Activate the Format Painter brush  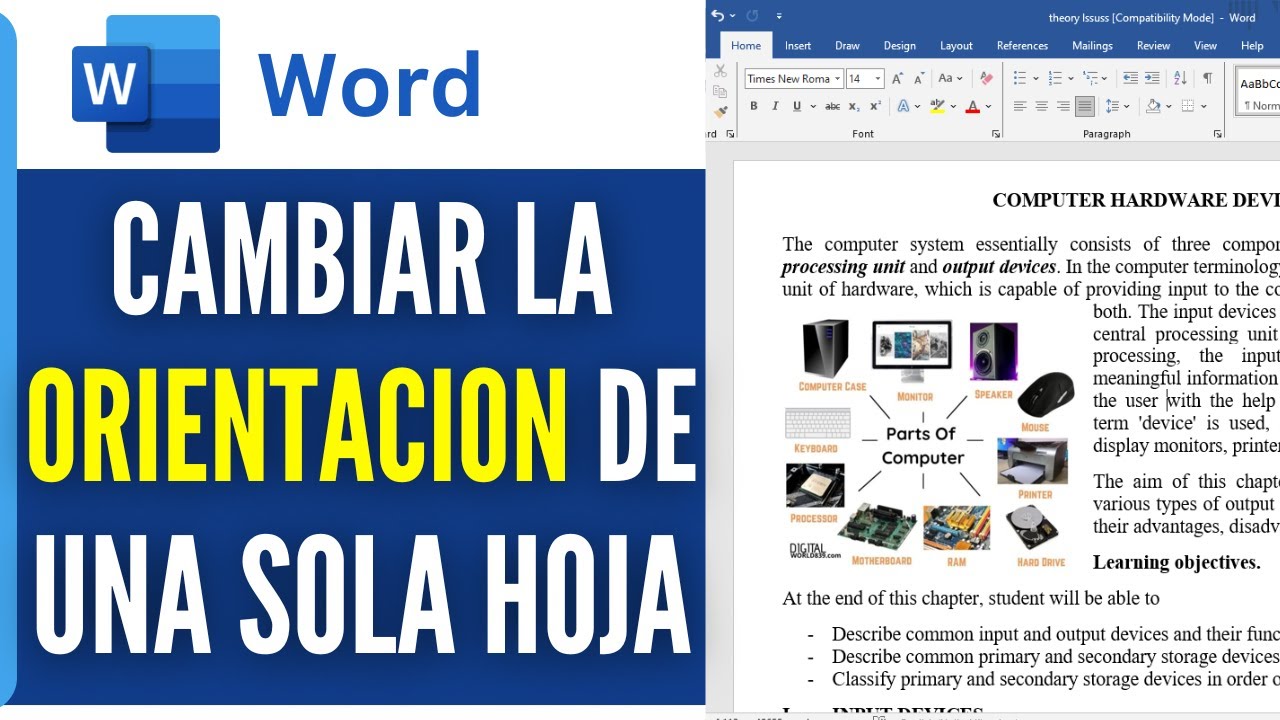pos(720,113)
